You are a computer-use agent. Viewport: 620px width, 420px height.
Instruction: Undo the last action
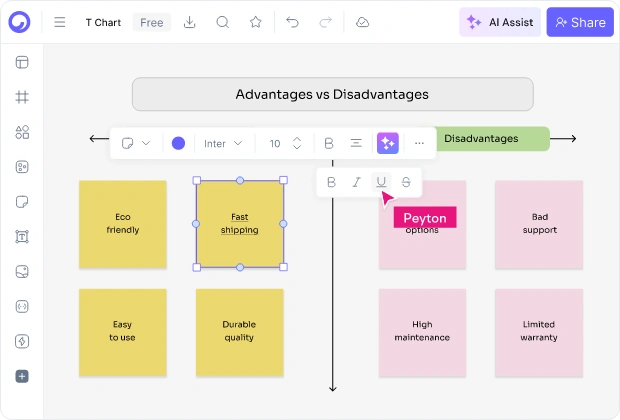pyautogui.click(x=292, y=22)
